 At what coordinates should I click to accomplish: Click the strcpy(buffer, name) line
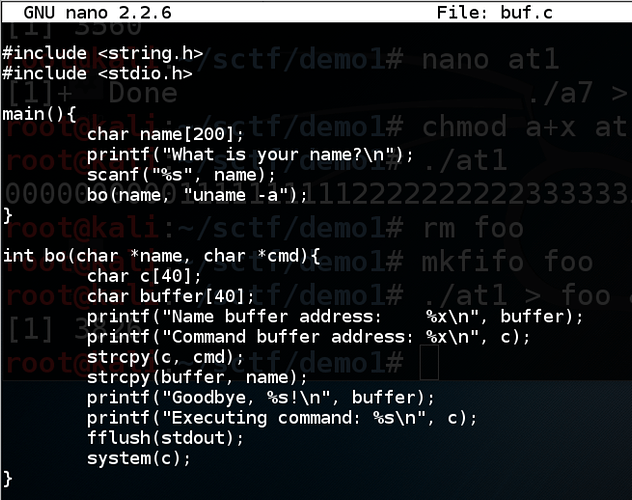(197, 378)
